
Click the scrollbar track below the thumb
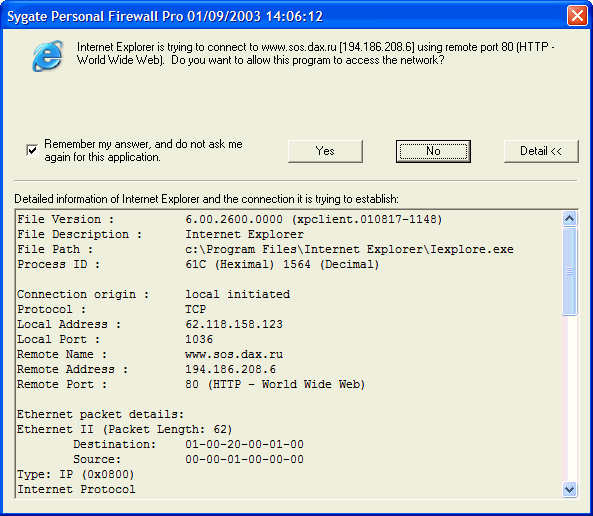coord(570,398)
